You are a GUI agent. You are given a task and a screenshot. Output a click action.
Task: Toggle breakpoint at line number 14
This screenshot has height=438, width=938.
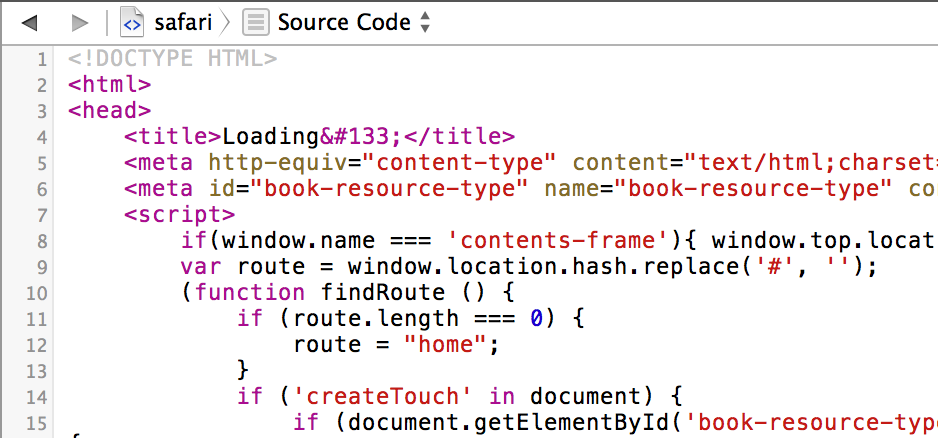pos(36,397)
